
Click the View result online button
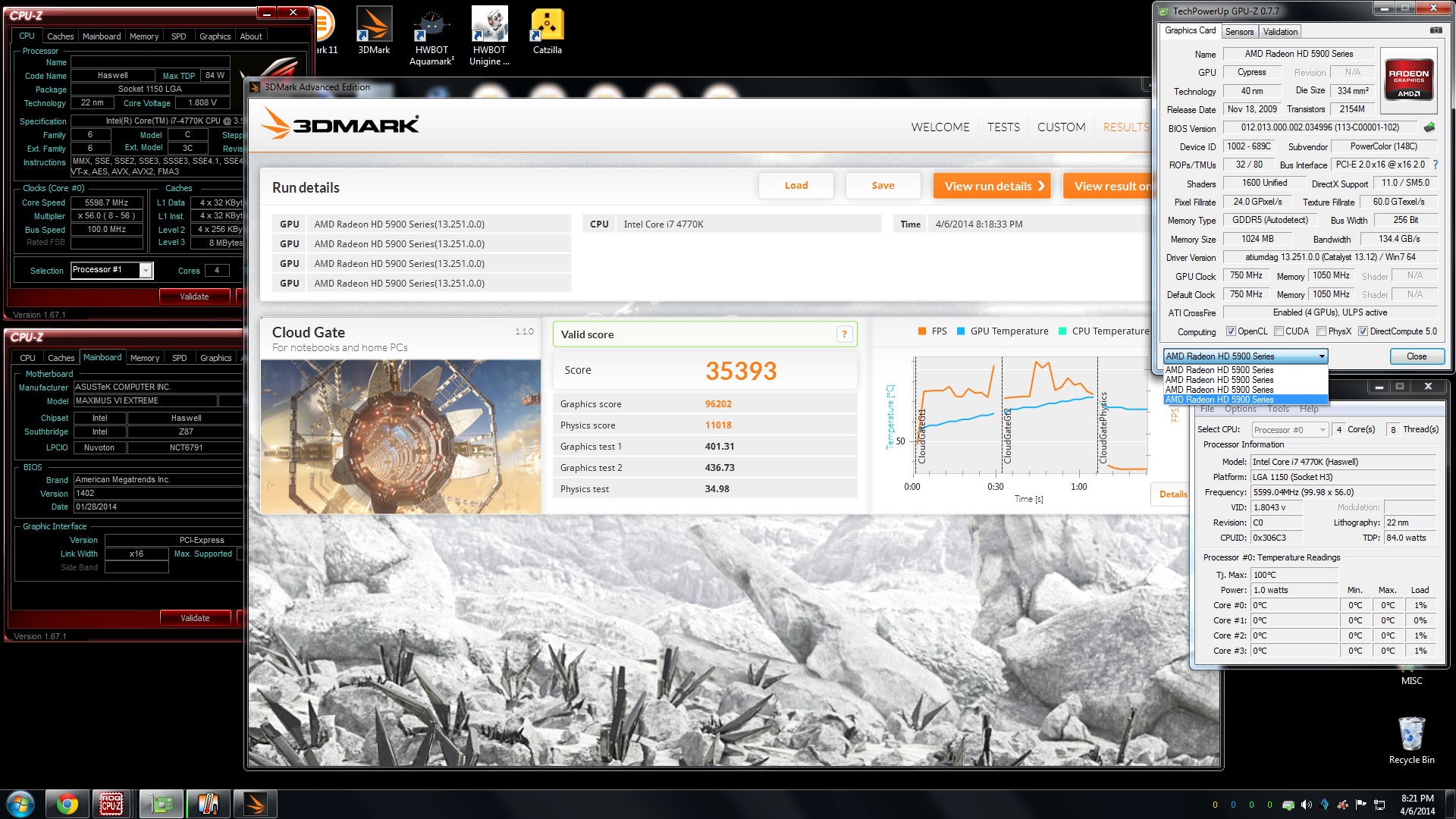(x=1107, y=186)
